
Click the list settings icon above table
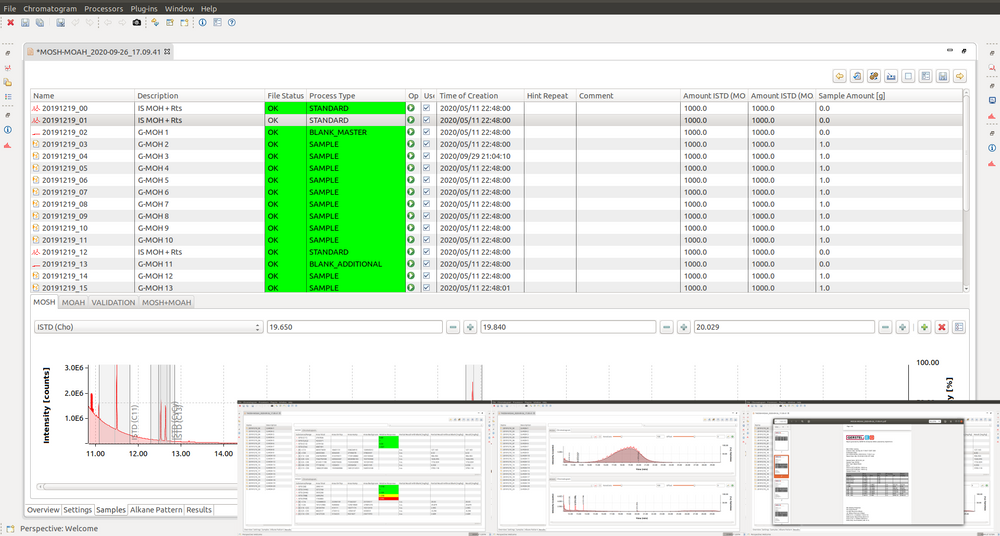[x=925, y=76]
